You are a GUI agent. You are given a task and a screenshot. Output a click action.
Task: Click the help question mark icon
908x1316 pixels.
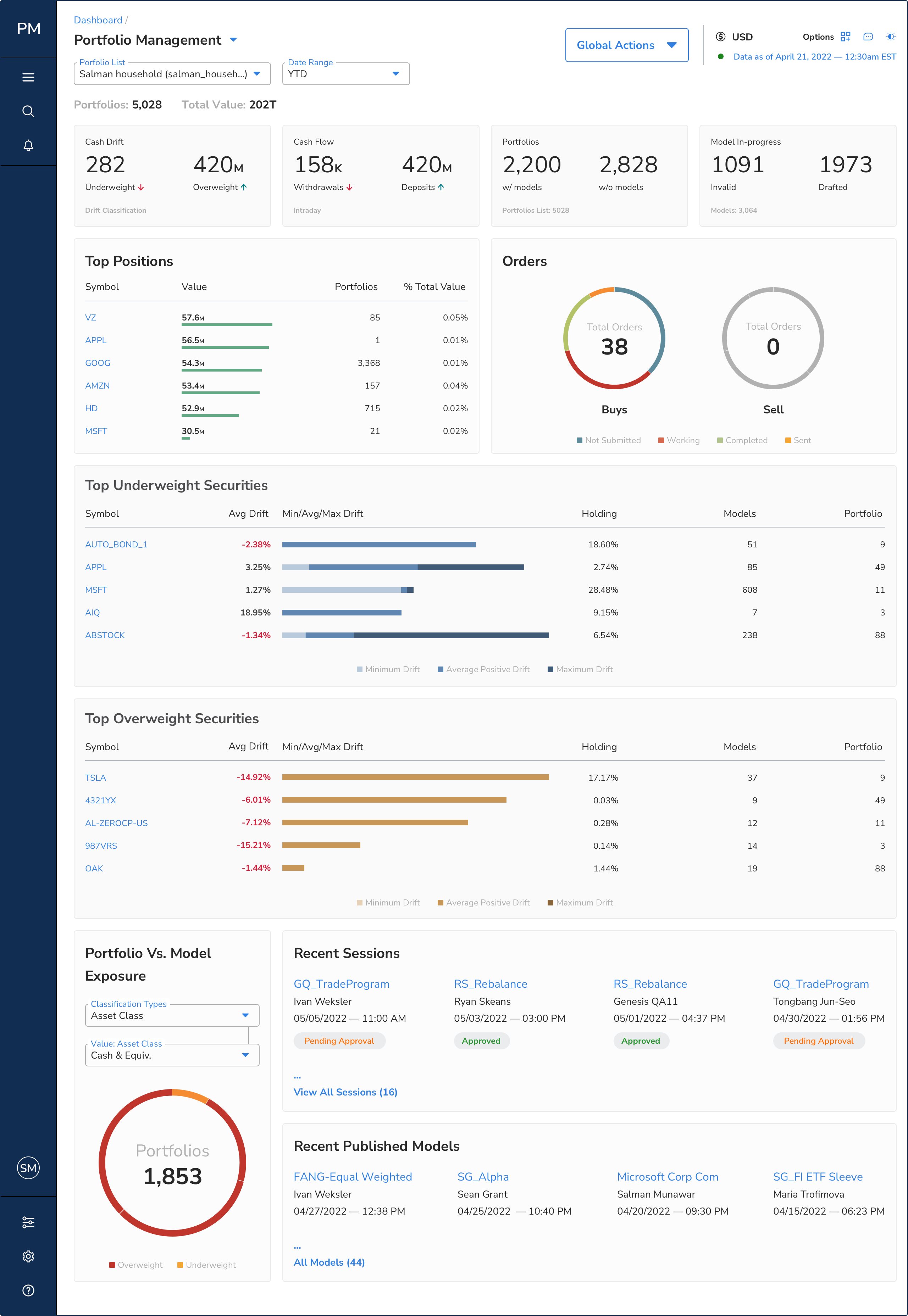click(28, 1290)
